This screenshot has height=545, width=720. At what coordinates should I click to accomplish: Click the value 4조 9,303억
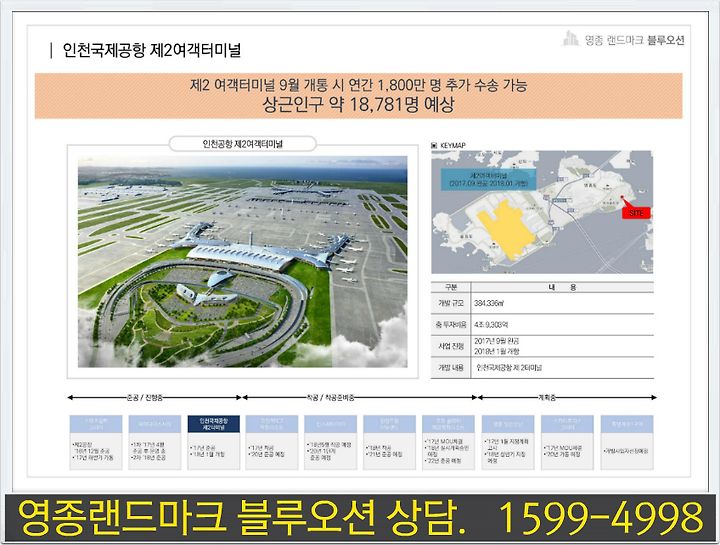[491, 325]
